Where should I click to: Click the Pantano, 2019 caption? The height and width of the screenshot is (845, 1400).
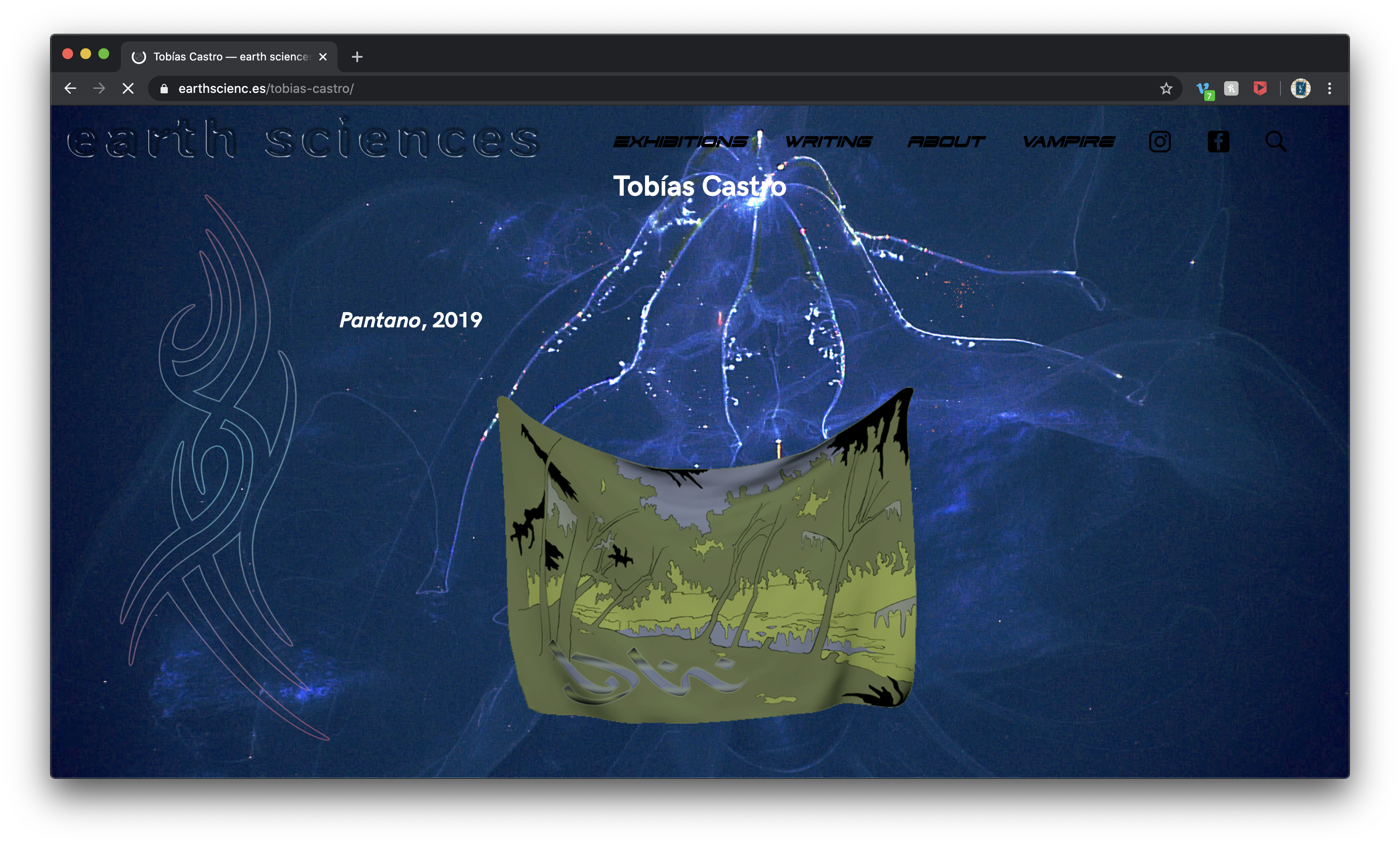410,320
